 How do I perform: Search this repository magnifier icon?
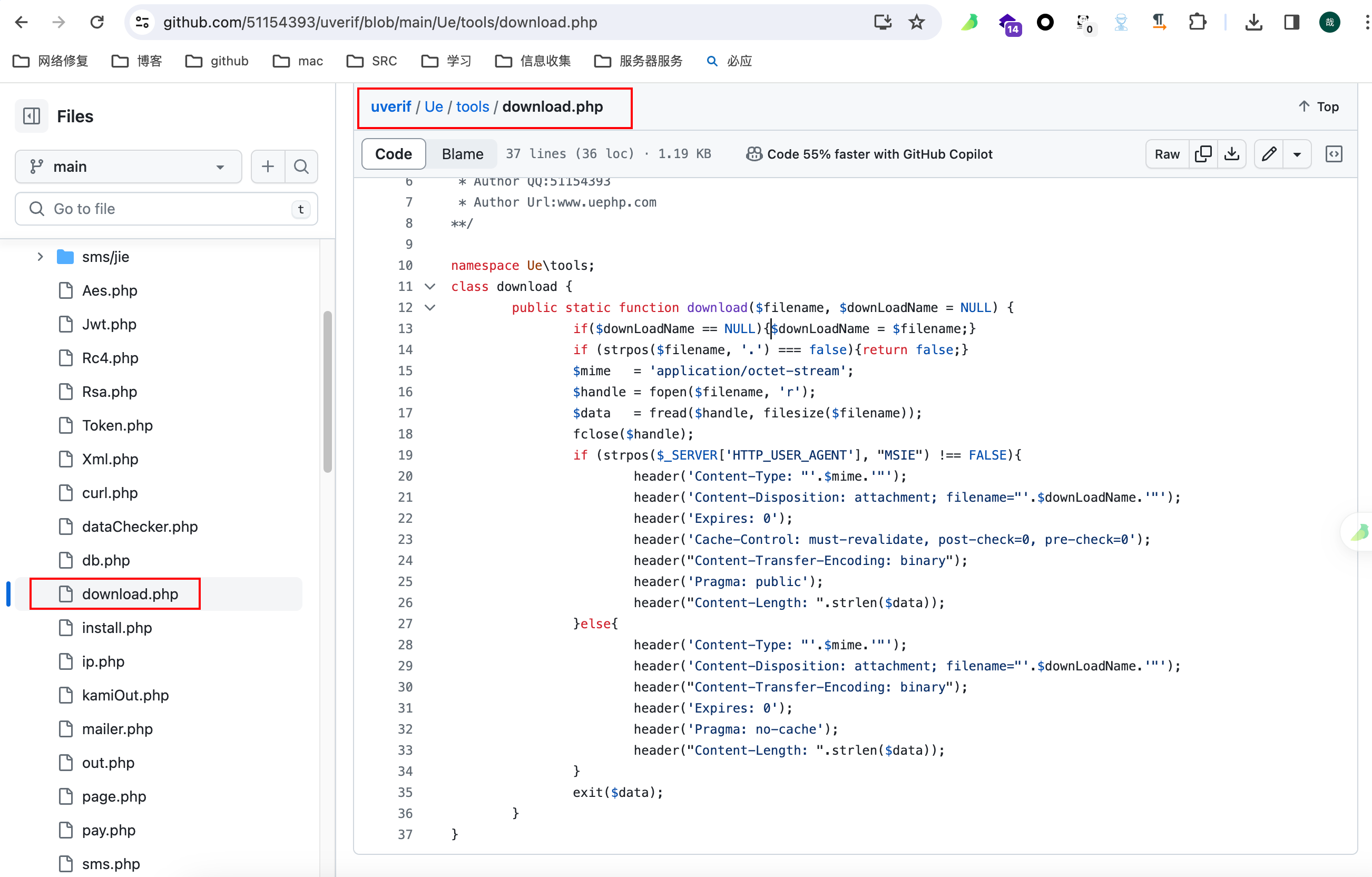tap(301, 167)
